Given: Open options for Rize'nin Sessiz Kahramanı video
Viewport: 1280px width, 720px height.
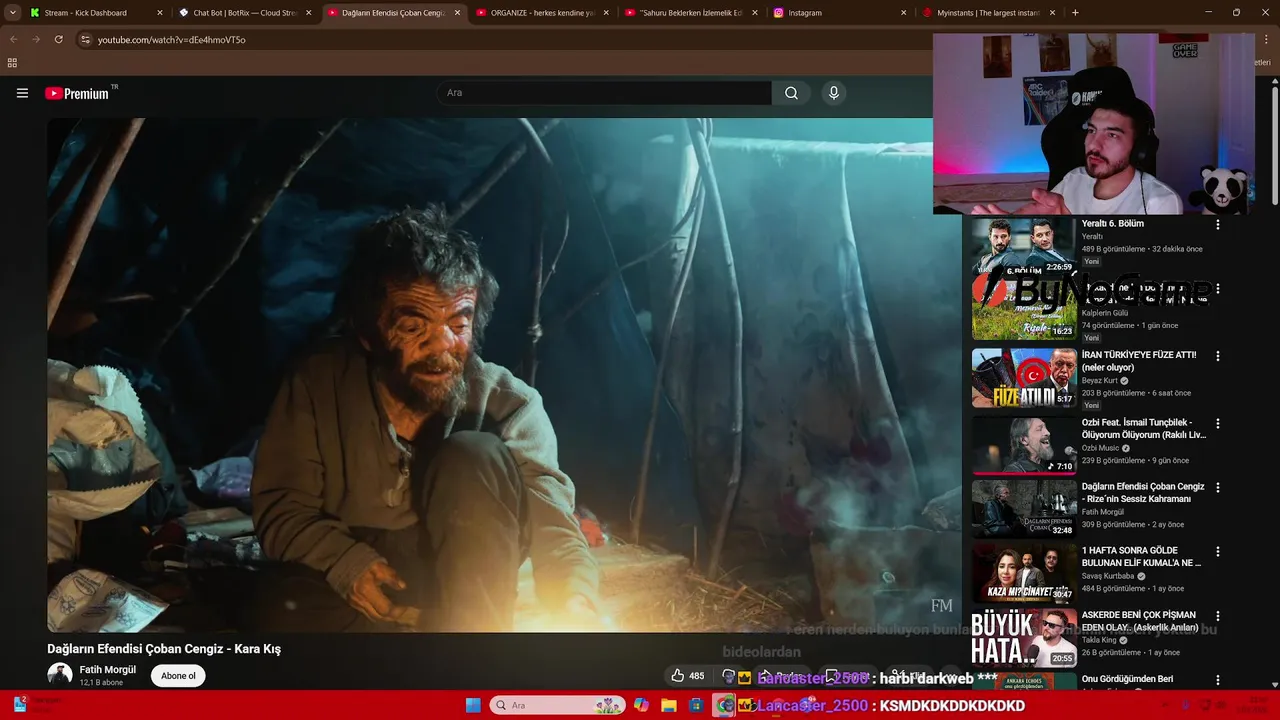Looking at the screenshot, I should [x=1217, y=487].
